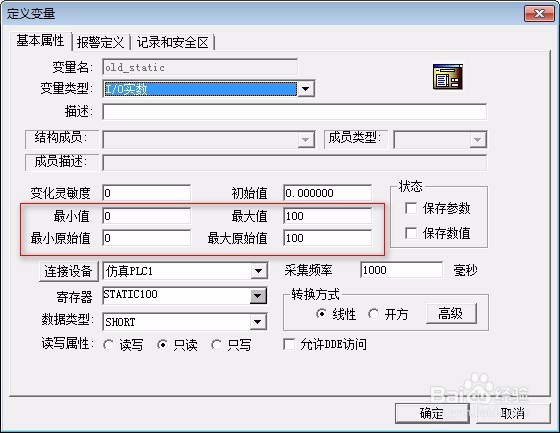Image resolution: width=560 pixels, height=433 pixels.
Task: Click the 采集频率 field showing 1000
Action: pyautogui.click(x=401, y=270)
